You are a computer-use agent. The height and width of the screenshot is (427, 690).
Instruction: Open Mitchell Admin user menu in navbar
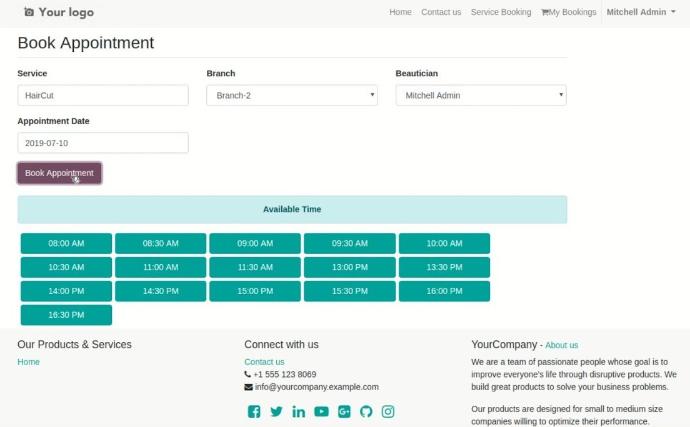coord(641,12)
